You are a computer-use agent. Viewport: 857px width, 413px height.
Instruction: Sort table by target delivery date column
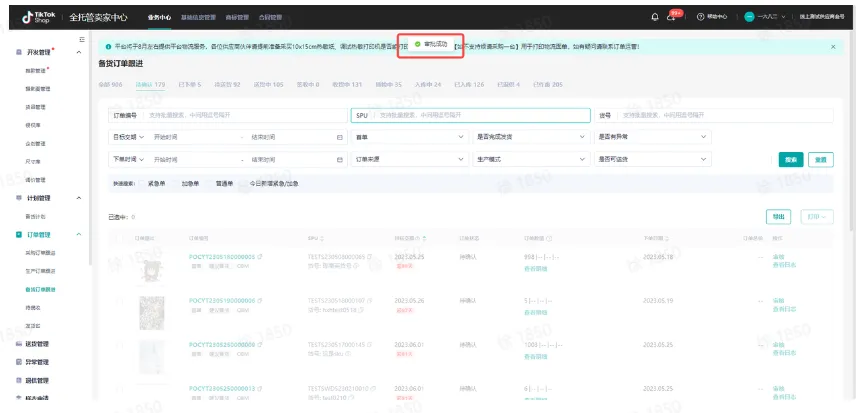[424, 239]
